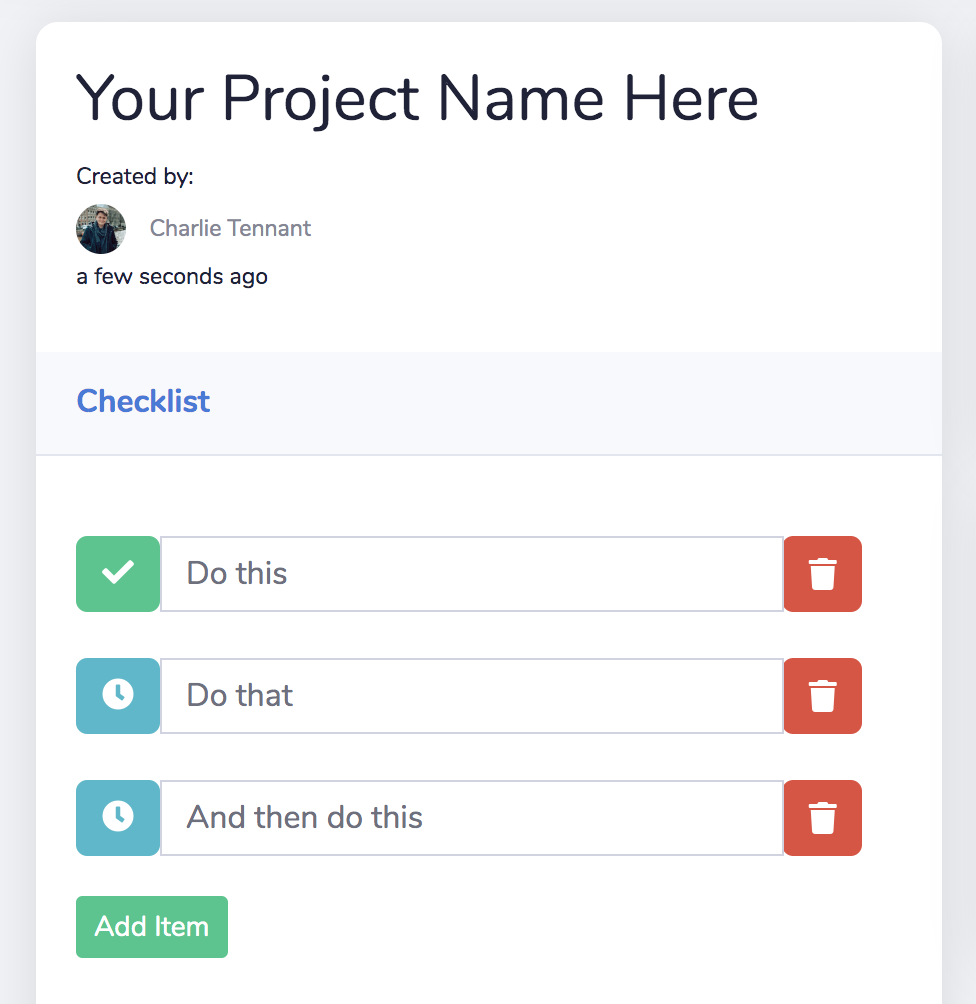
Task: Click trash icon for And then do this
Action: [823, 818]
